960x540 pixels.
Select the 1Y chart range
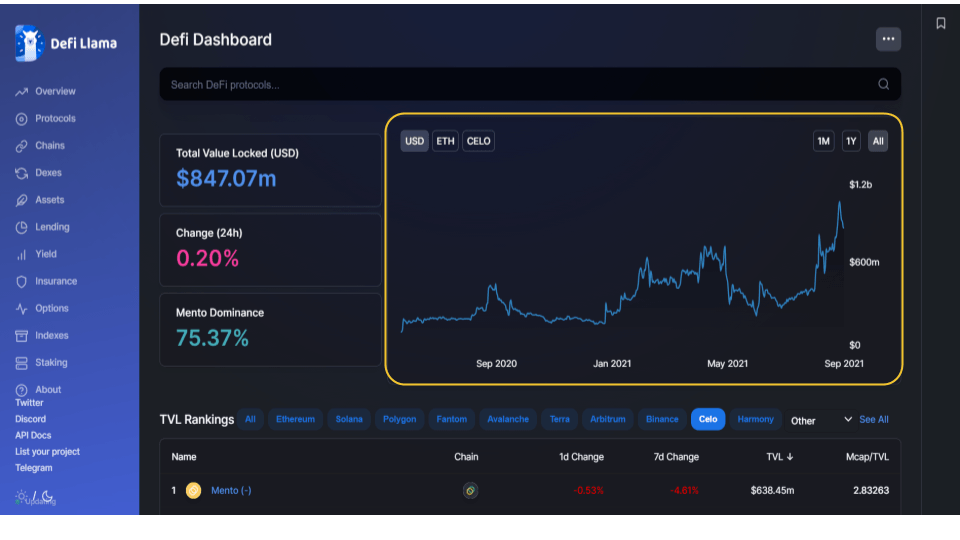point(851,141)
